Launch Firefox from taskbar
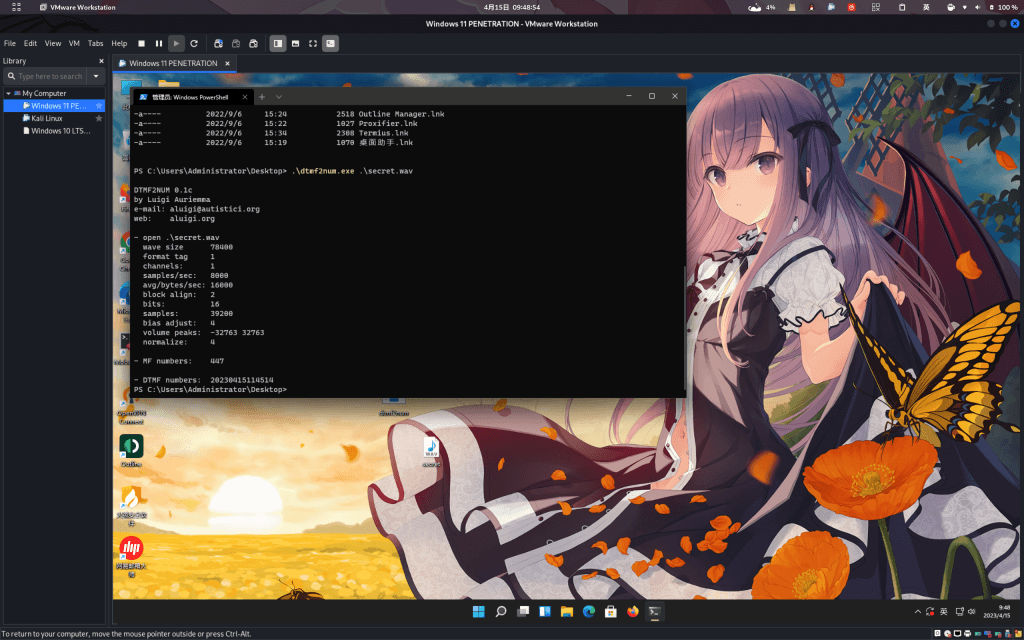The image size is (1024, 640). tap(633, 611)
